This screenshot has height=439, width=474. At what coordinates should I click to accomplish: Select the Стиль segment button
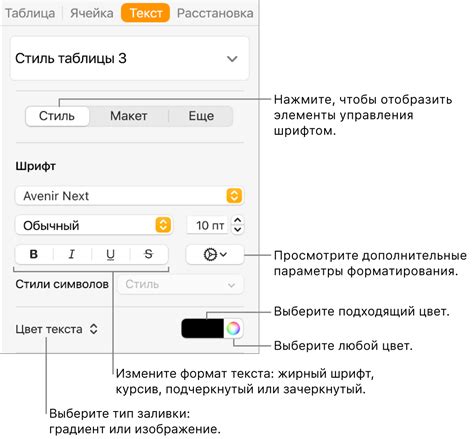[57, 116]
